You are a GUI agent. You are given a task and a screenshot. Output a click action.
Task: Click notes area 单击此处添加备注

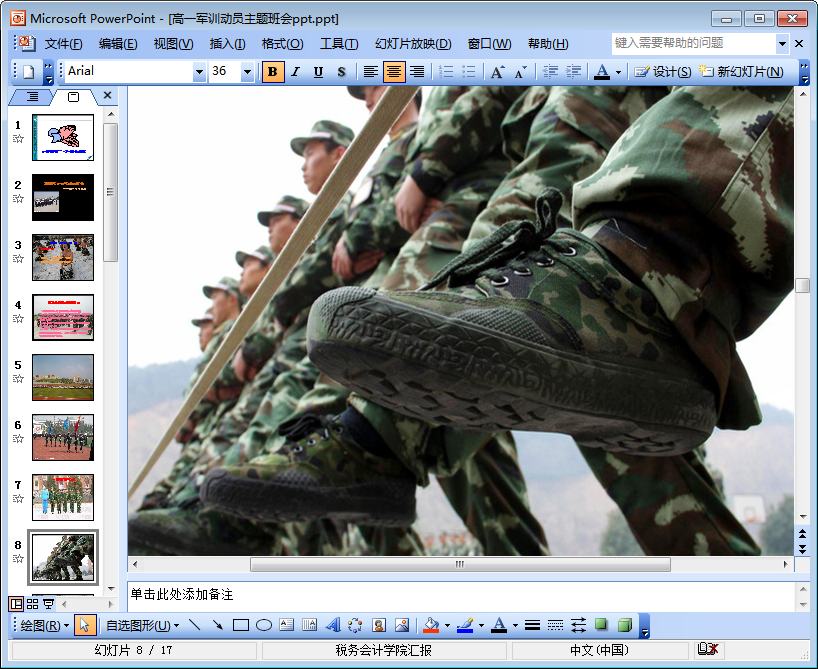(182, 594)
